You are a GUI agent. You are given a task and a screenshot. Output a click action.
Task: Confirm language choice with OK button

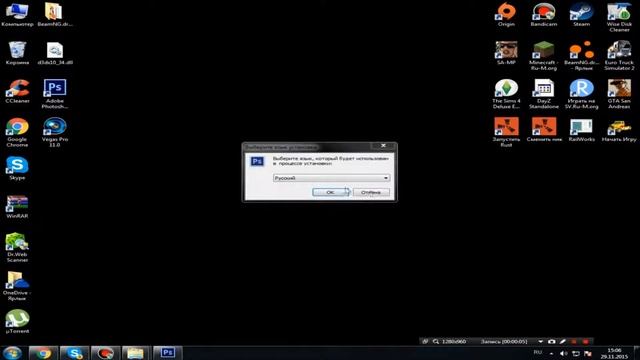pyautogui.click(x=330, y=192)
